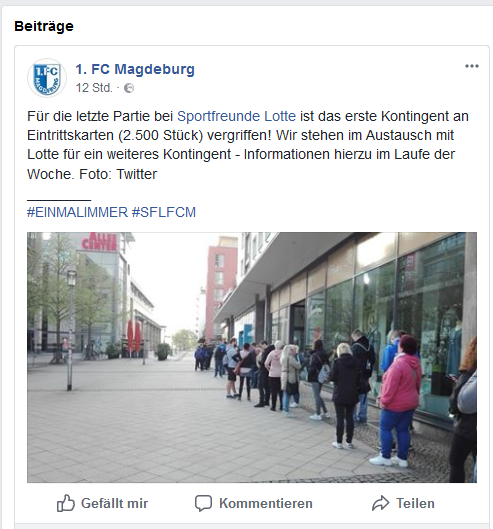Click the Beiträge section heading

tap(44, 26)
